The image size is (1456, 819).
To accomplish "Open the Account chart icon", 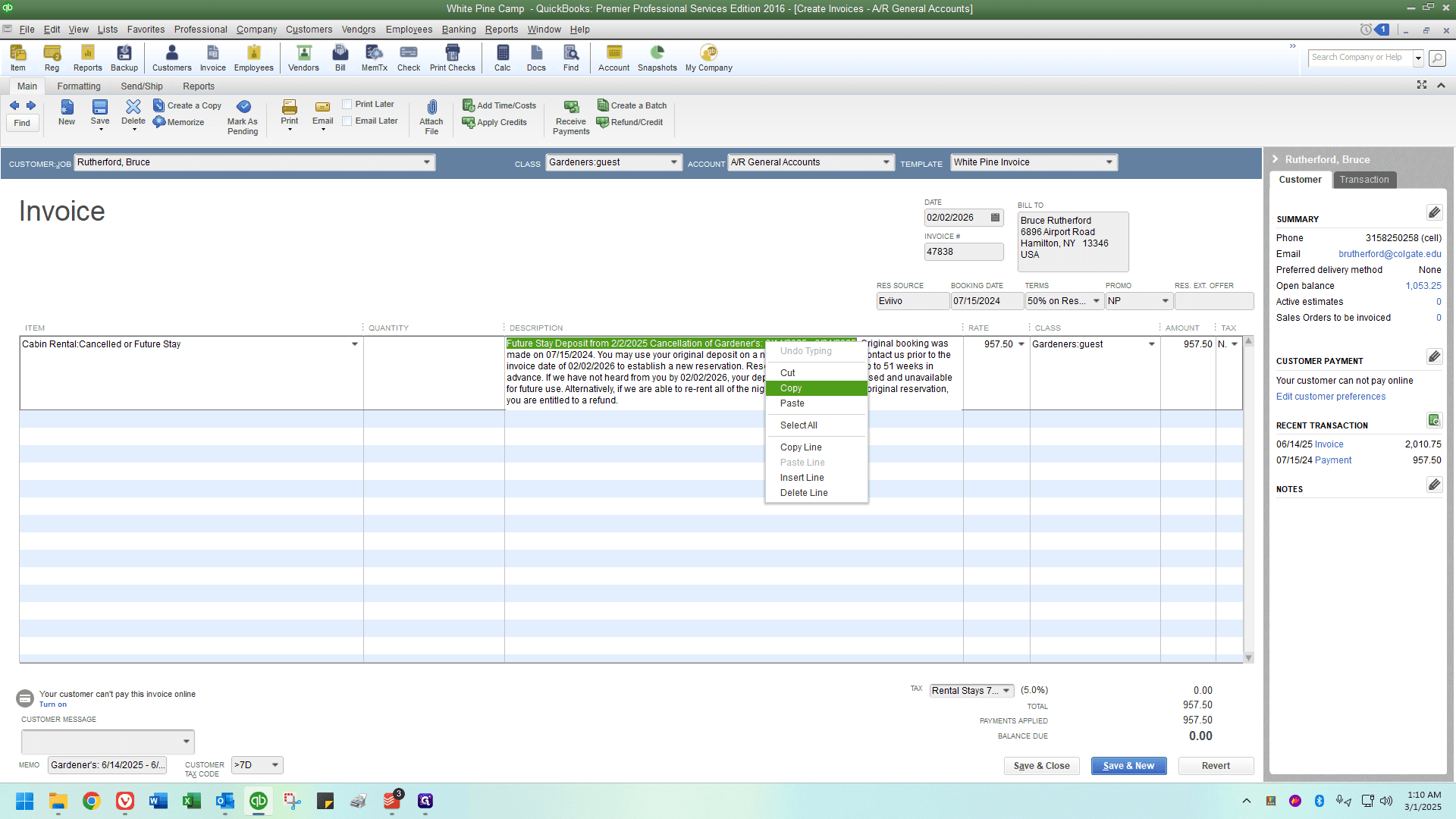I will tap(614, 58).
